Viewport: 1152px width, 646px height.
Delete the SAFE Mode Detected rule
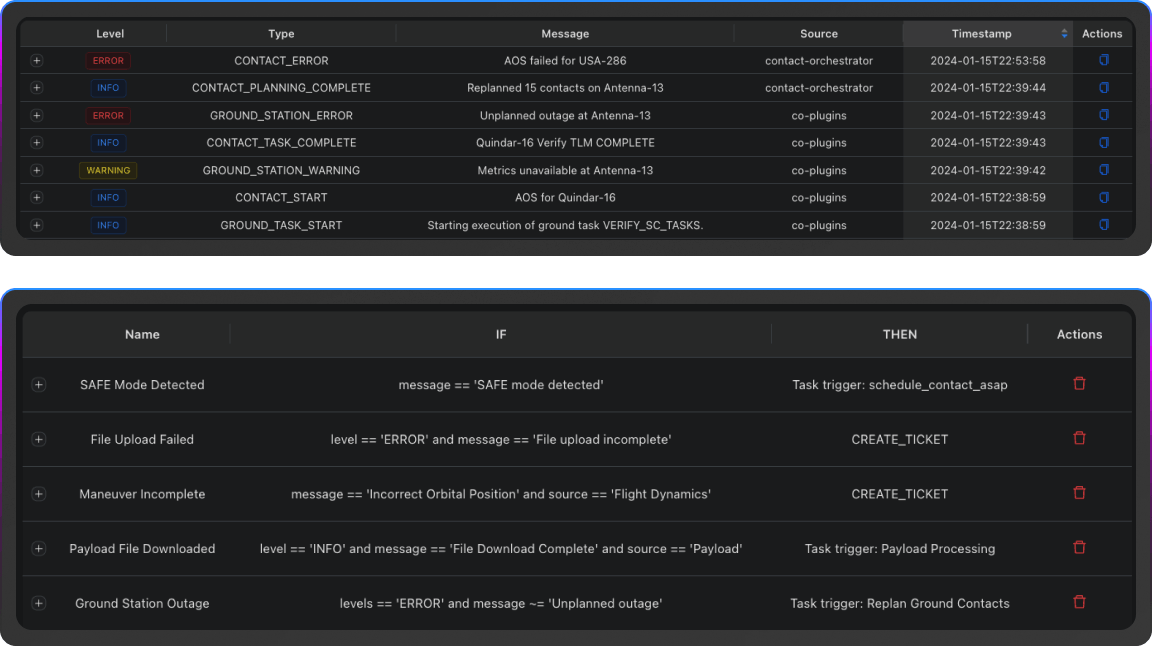[1079, 384]
